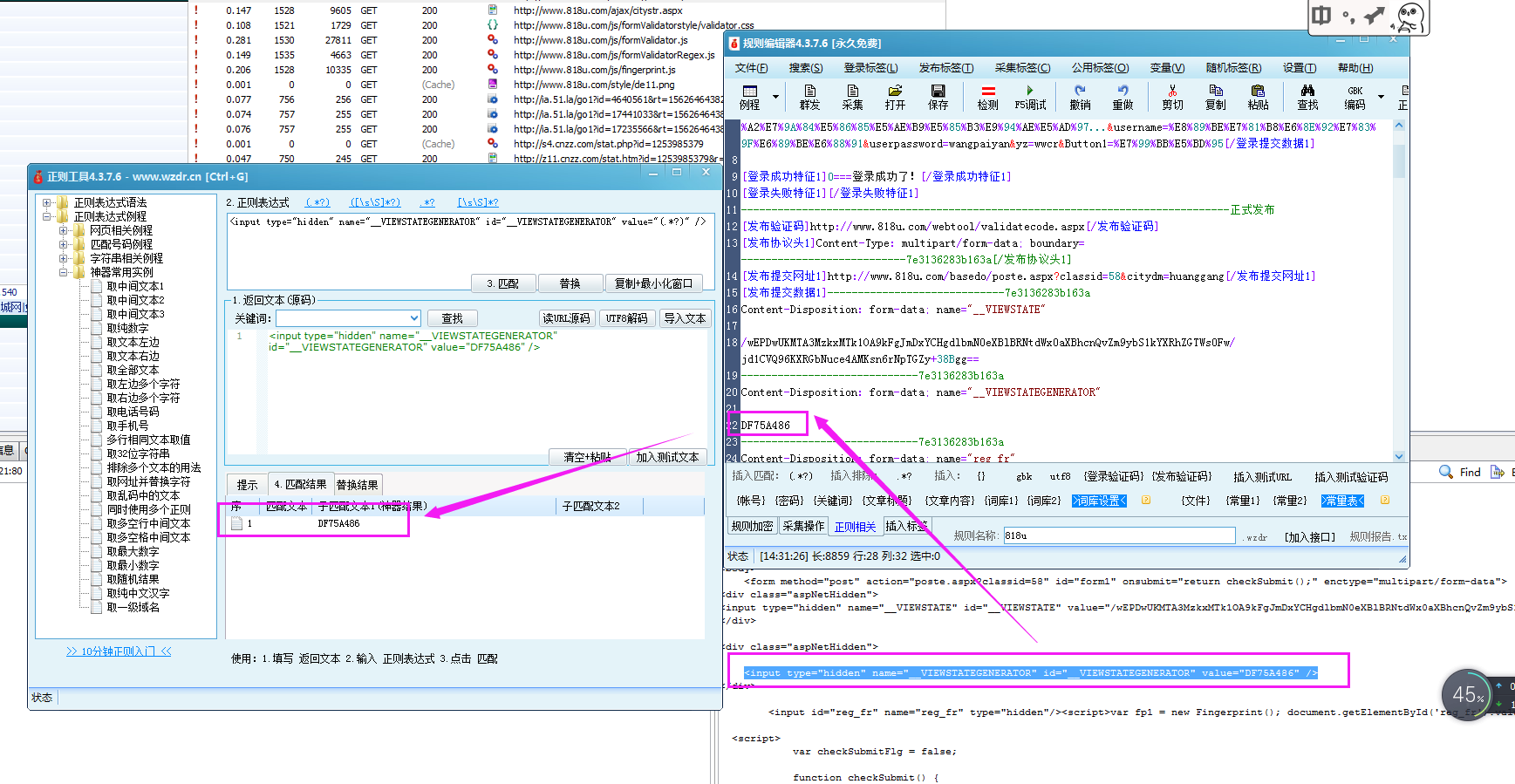Open the dropdown arrow beside 例程 icon
The image size is (1515, 784).
click(x=775, y=97)
